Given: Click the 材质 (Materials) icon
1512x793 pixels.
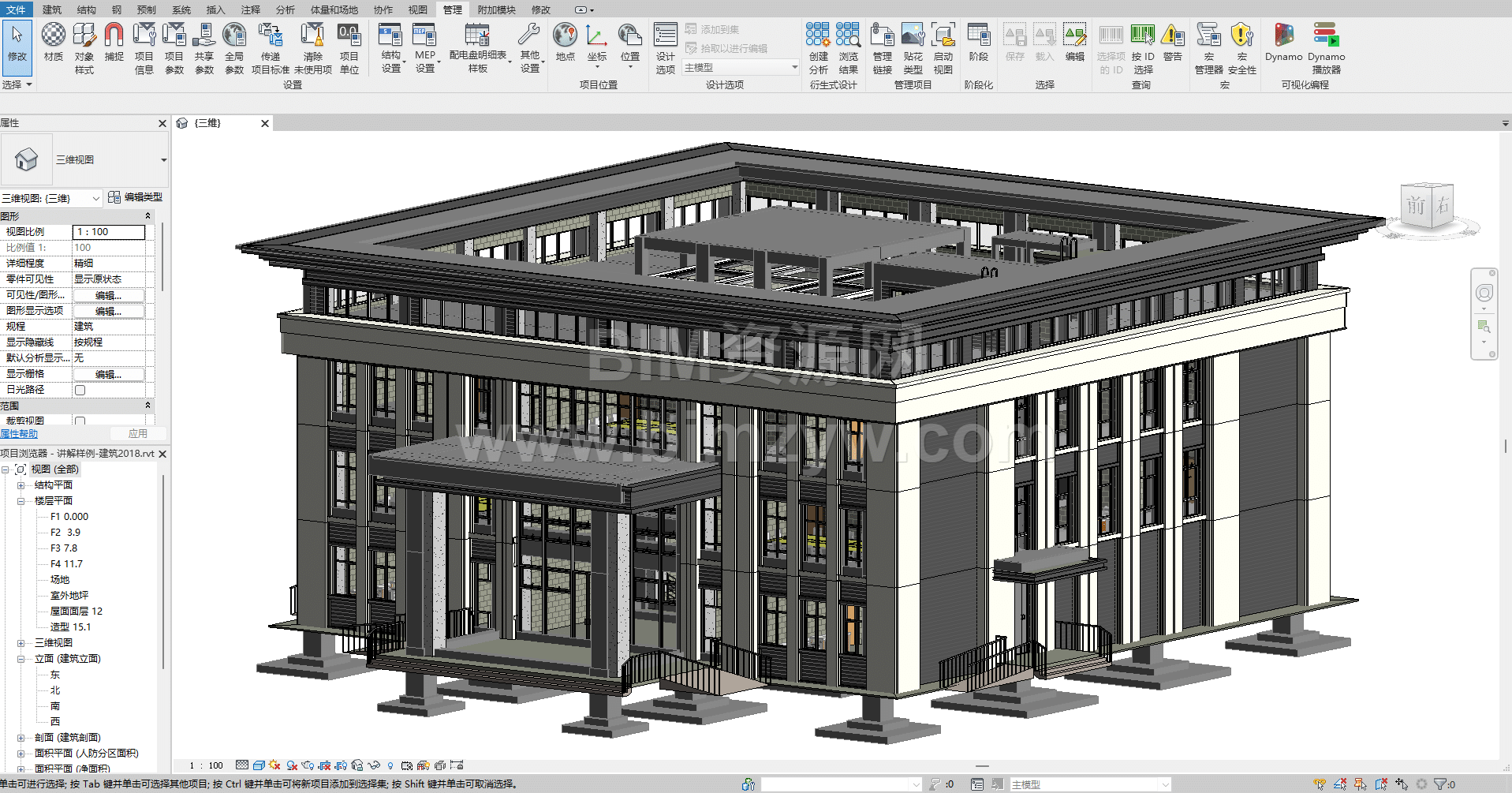Looking at the screenshot, I should 54,36.
